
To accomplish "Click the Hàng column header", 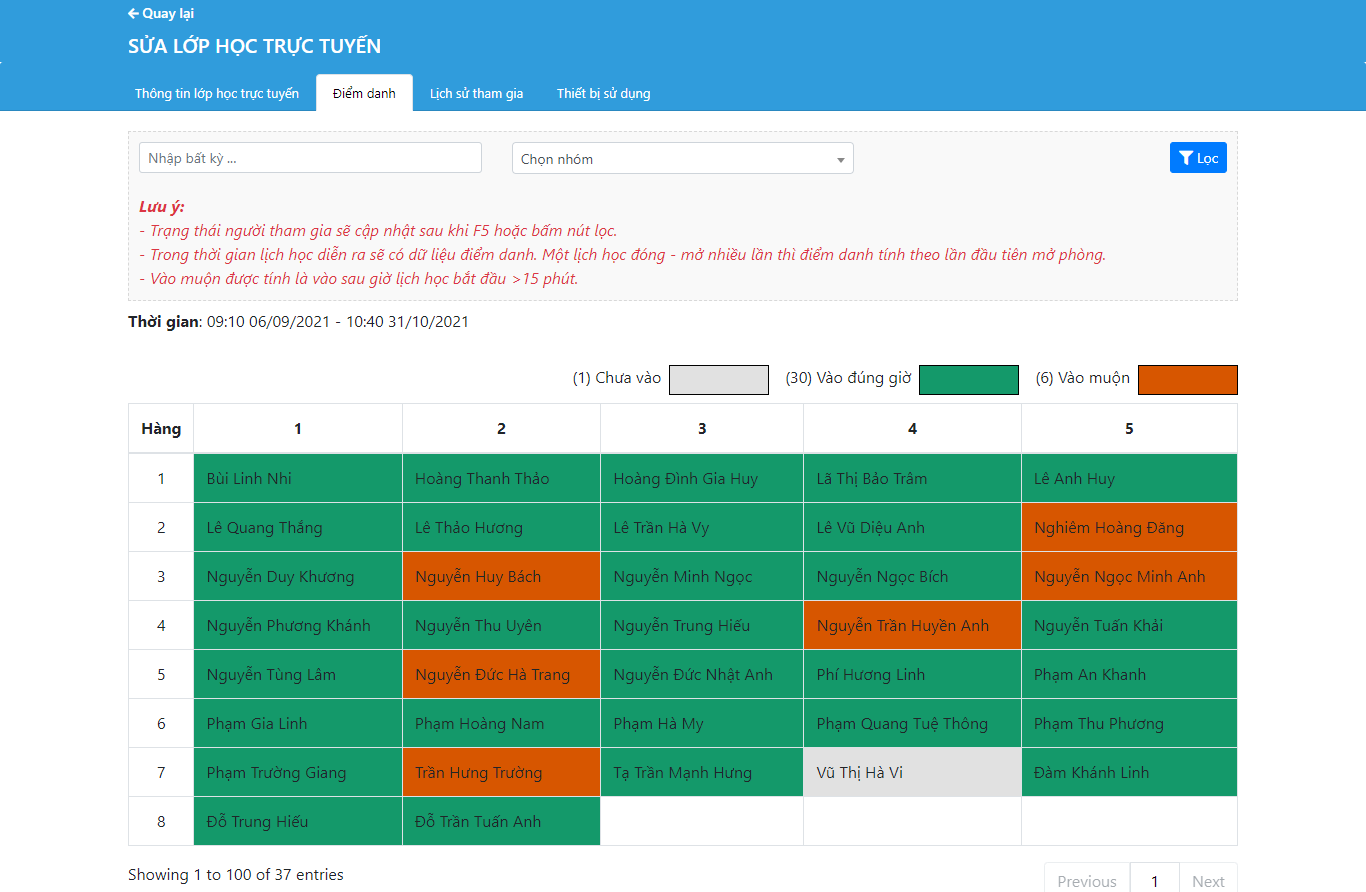I will (161, 429).
